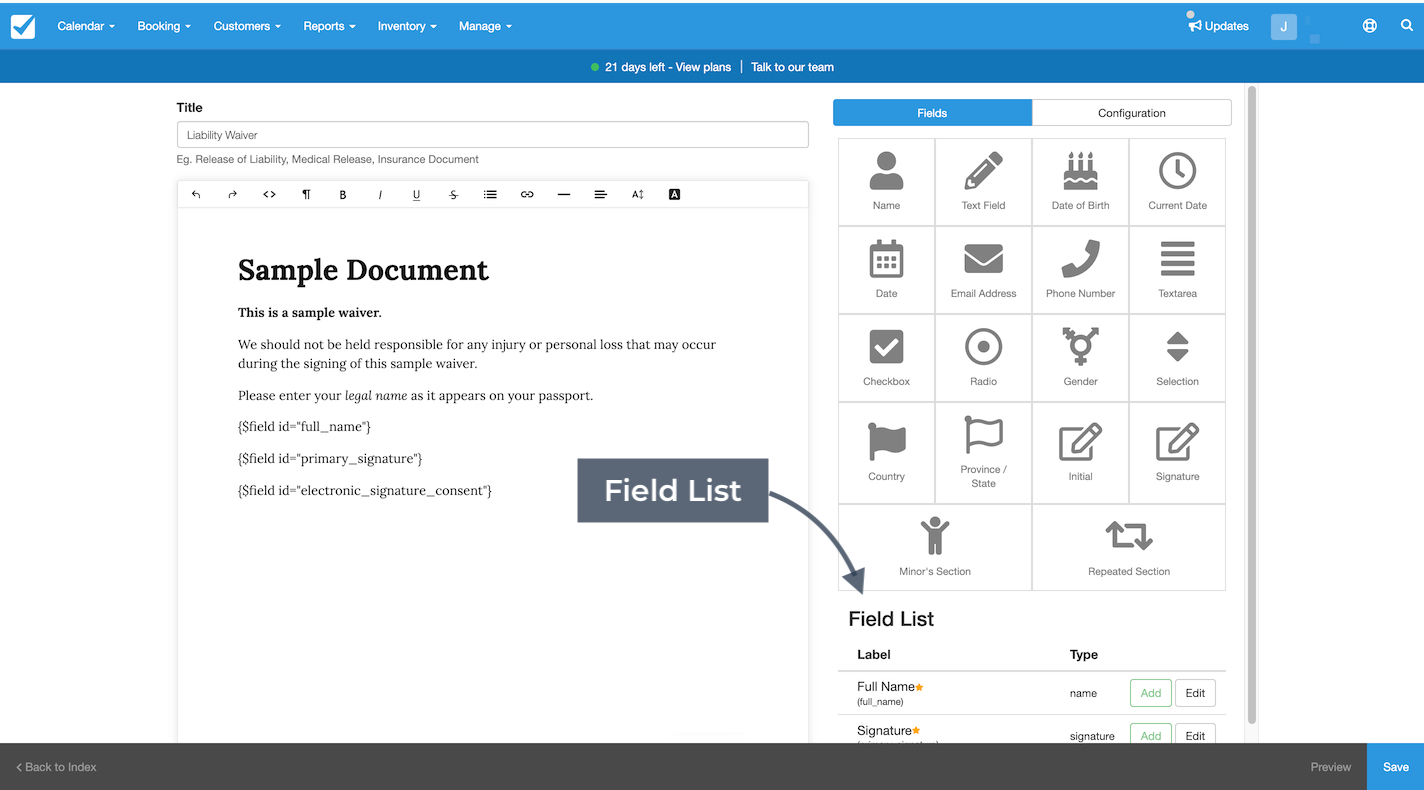Open the View plans link
Viewport: 1424px width, 790px height.
coord(703,67)
